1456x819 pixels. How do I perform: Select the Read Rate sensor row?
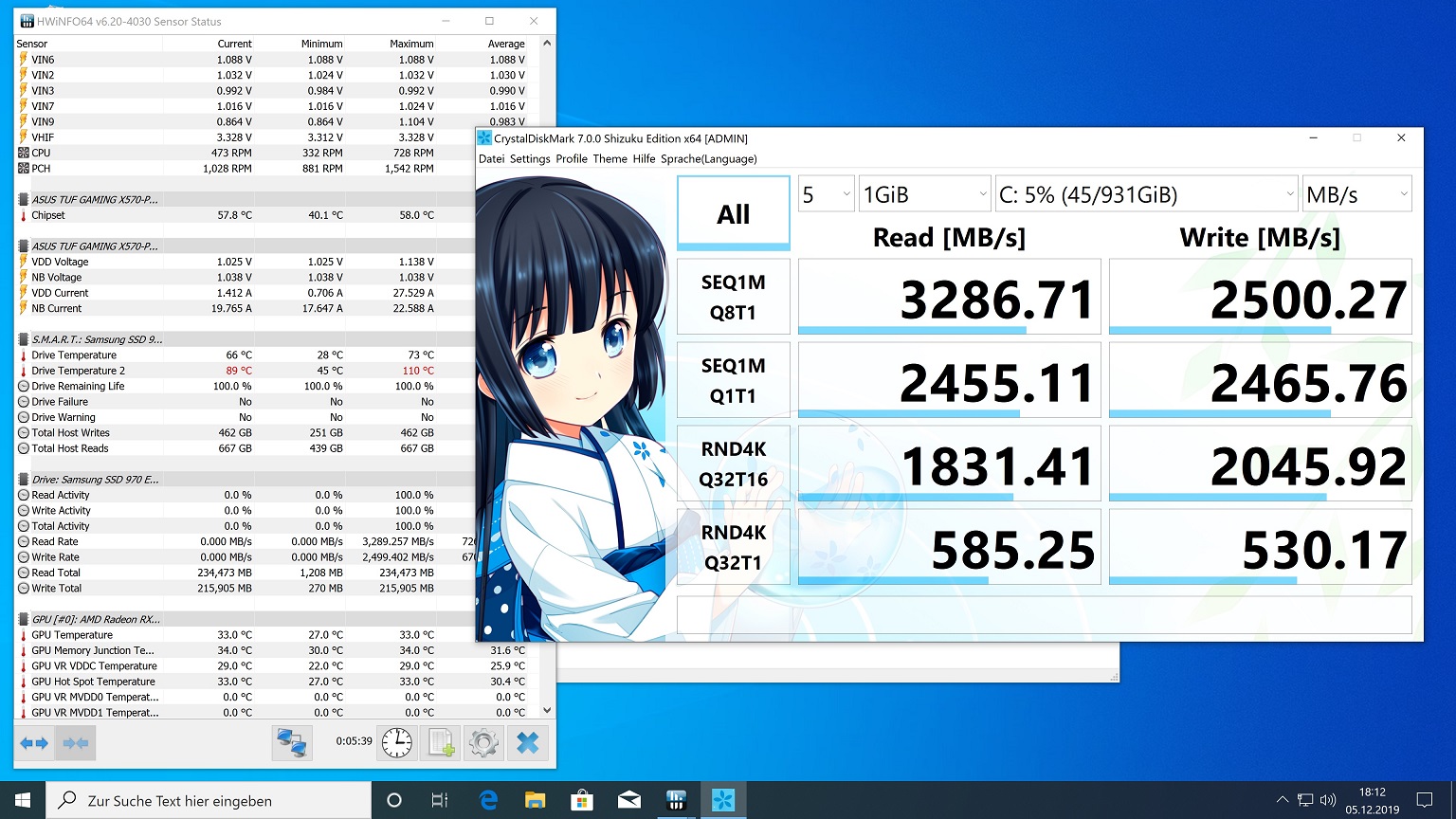coord(245,541)
